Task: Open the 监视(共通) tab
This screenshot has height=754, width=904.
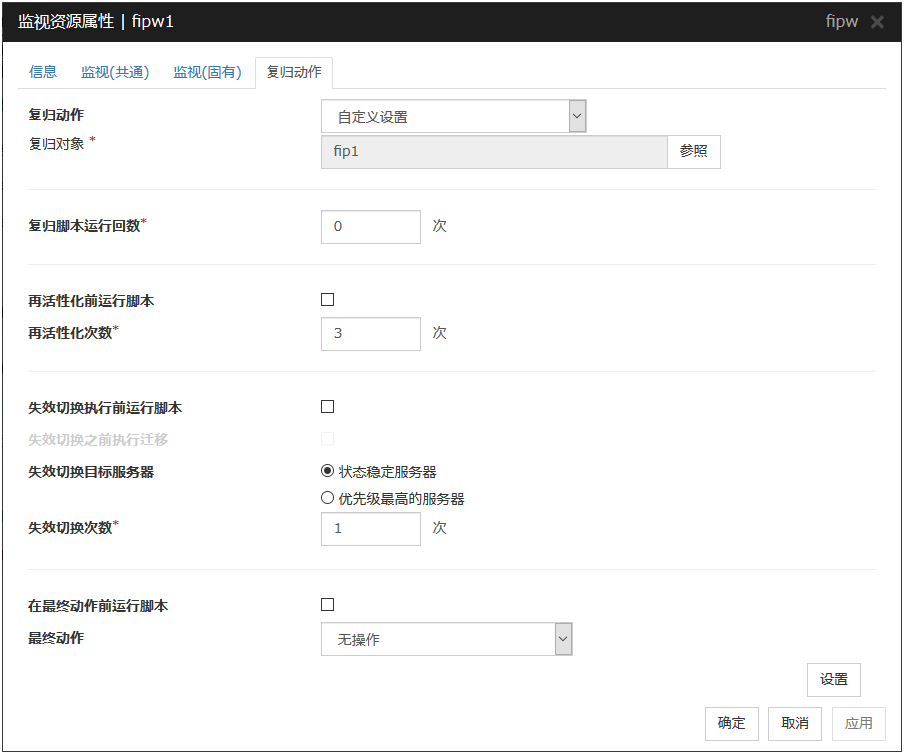Action: click(115, 72)
